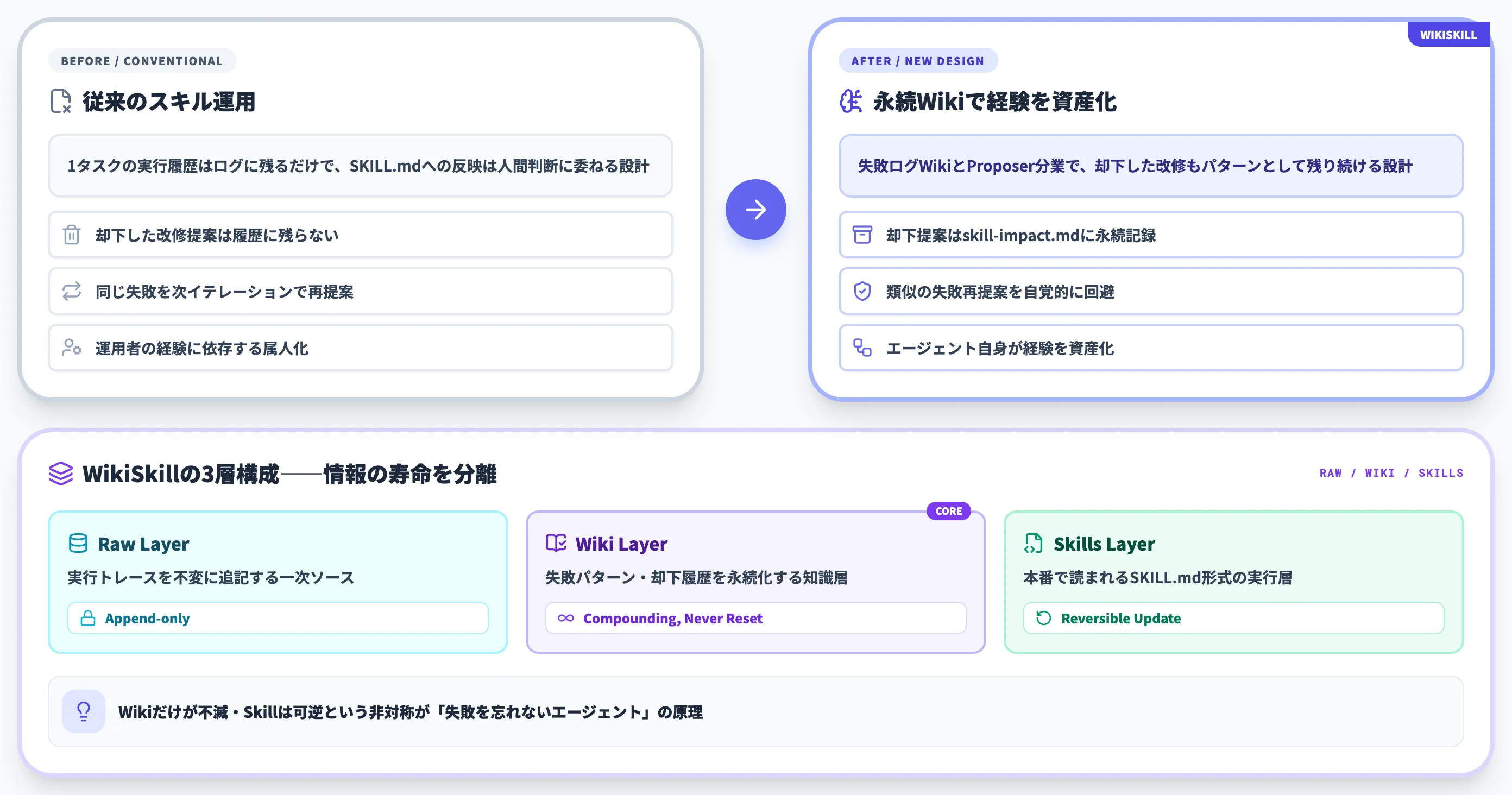Click the database icon next to Raw Layer
Viewport: 1512px width, 795px height.
click(x=78, y=543)
